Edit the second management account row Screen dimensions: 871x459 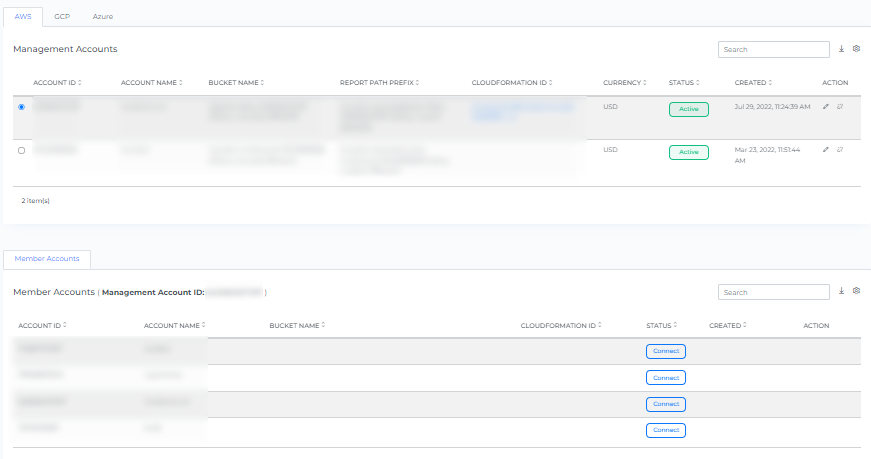point(826,150)
